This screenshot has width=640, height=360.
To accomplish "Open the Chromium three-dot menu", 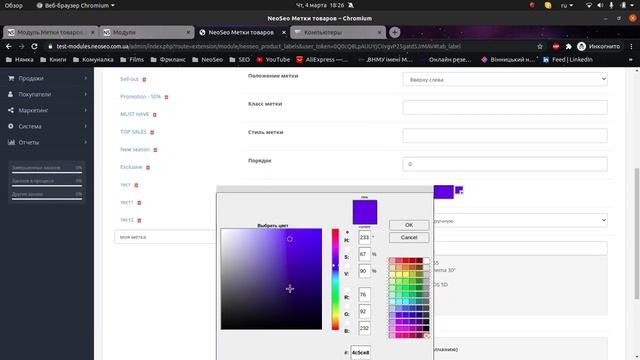I will [x=631, y=47].
